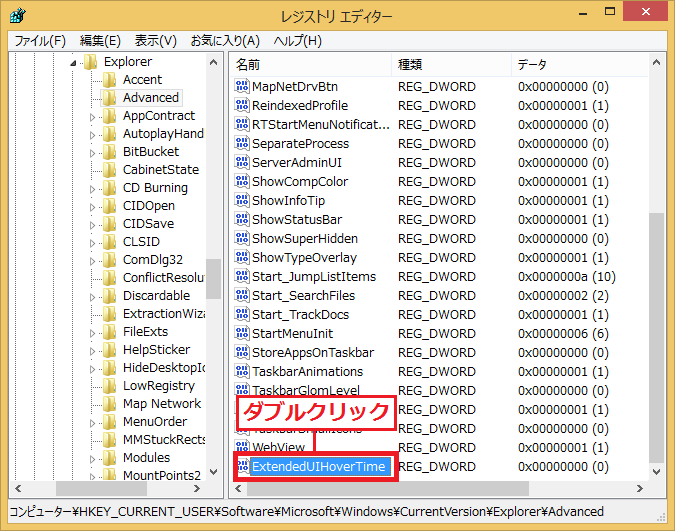The width and height of the screenshot is (675, 531).
Task: Expand the MenuOrder key
Action: point(92,423)
